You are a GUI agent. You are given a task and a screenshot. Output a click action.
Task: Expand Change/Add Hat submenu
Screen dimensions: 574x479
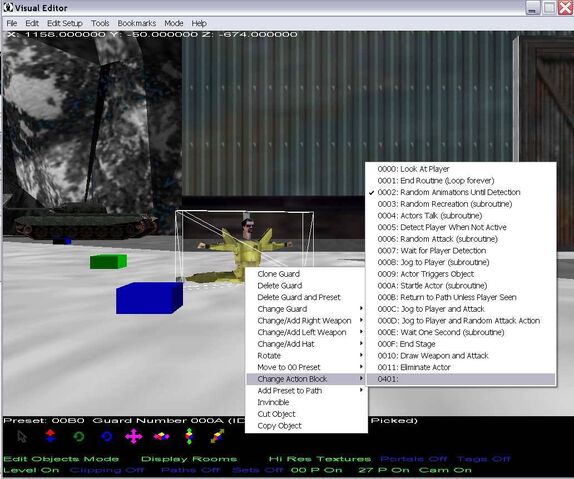point(306,344)
